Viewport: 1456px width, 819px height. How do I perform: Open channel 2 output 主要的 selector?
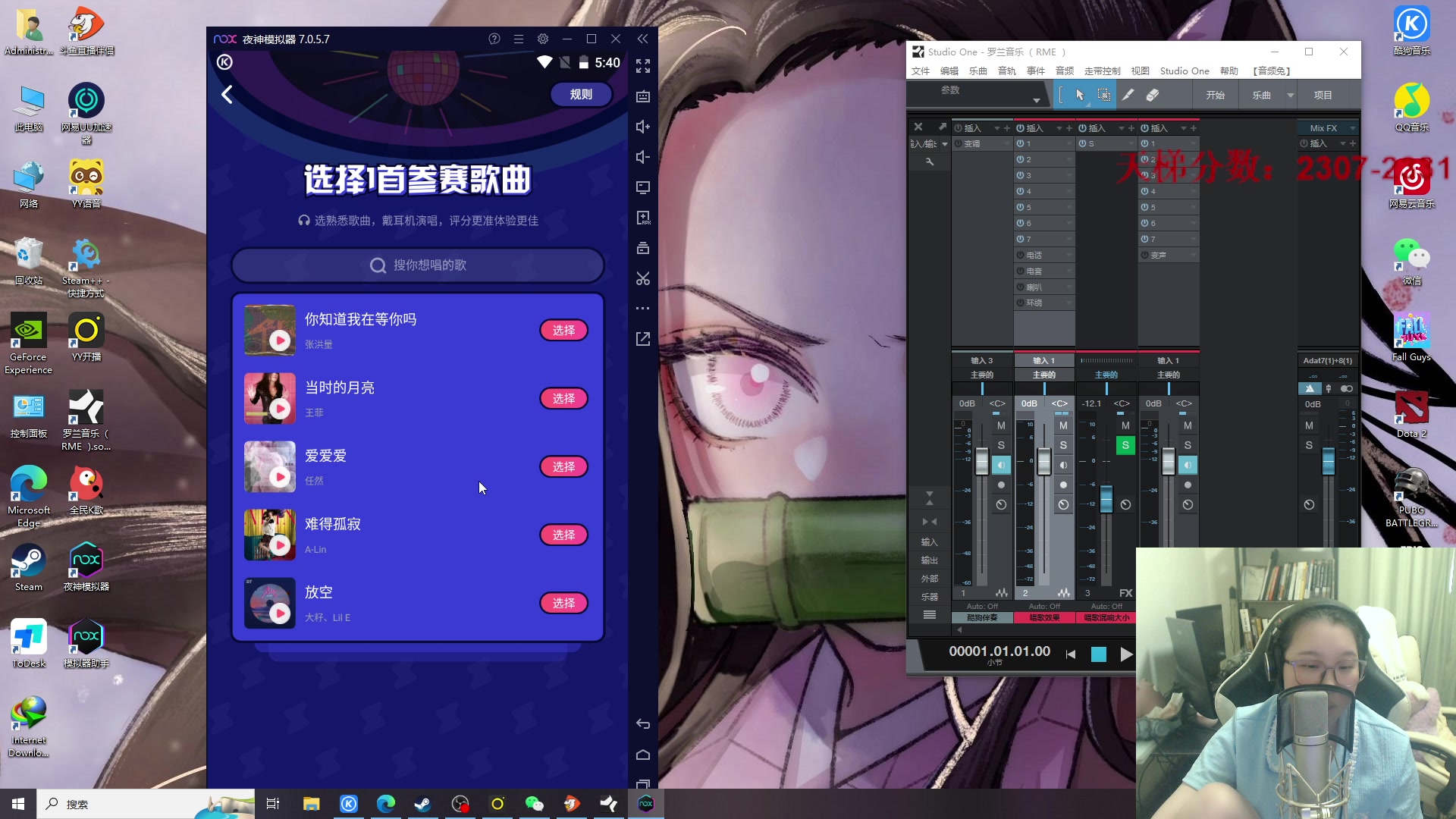pos(1044,375)
